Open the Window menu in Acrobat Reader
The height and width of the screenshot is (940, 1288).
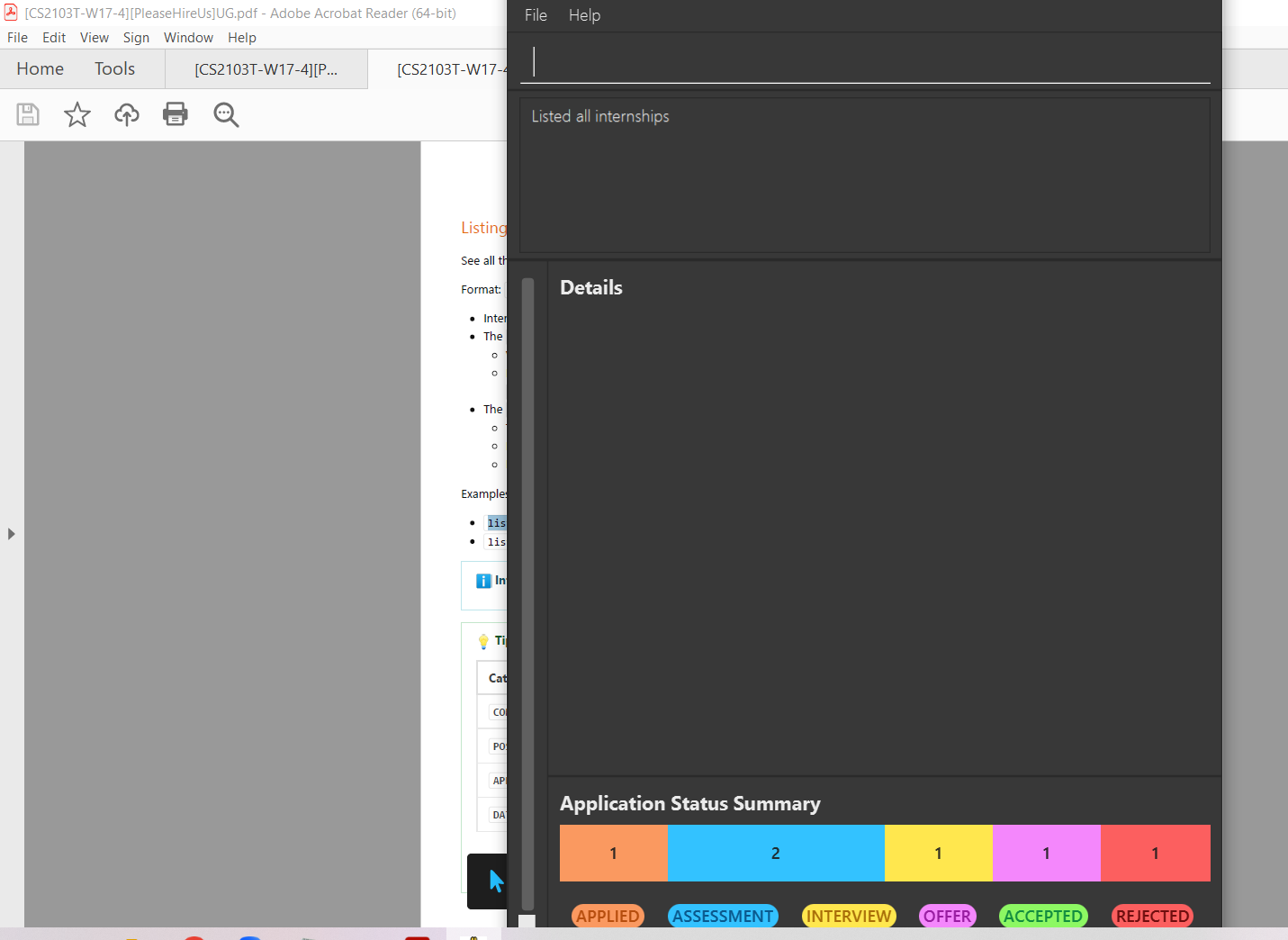[x=188, y=38]
